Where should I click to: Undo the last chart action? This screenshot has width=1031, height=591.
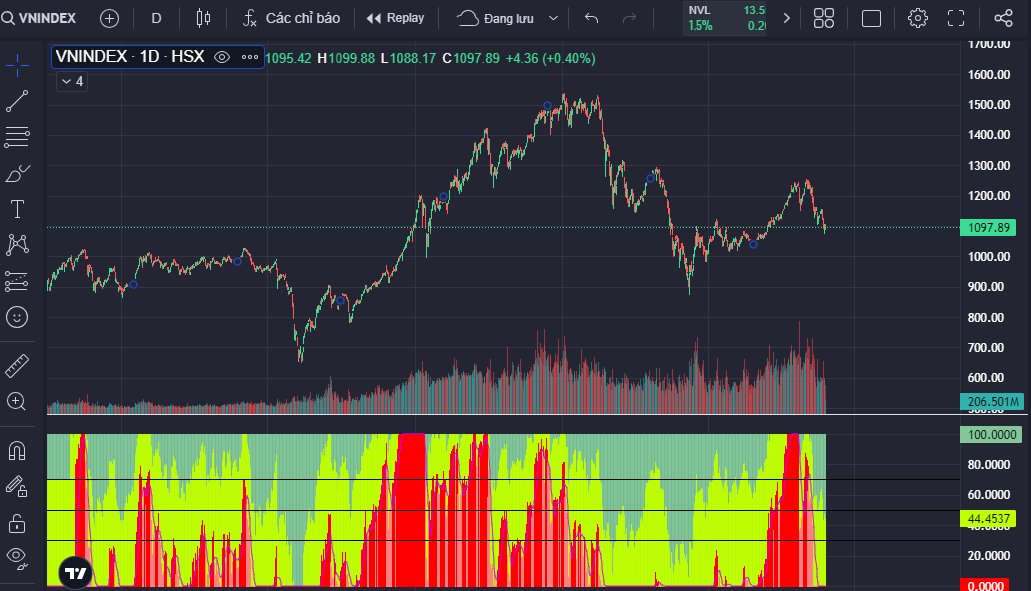click(x=592, y=18)
